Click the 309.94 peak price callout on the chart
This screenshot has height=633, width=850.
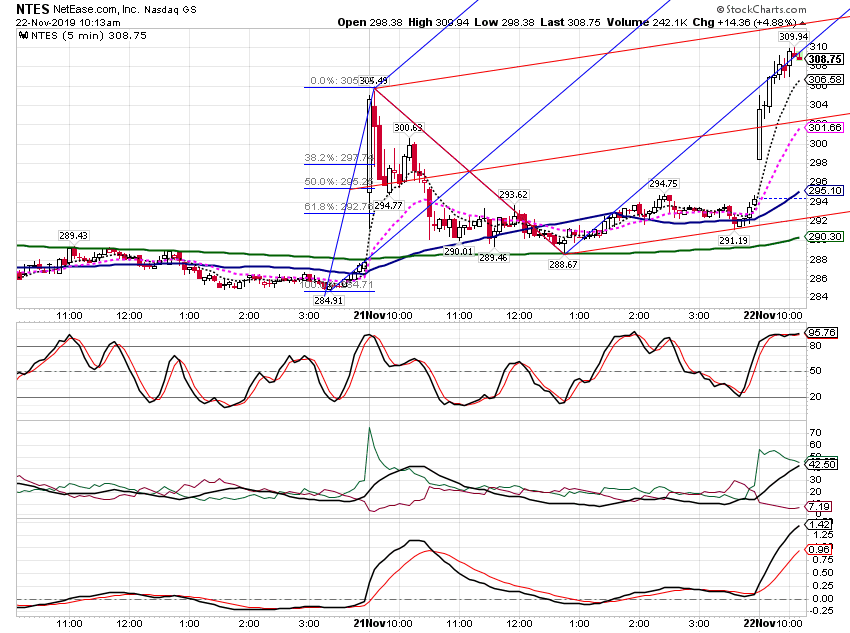[793, 37]
